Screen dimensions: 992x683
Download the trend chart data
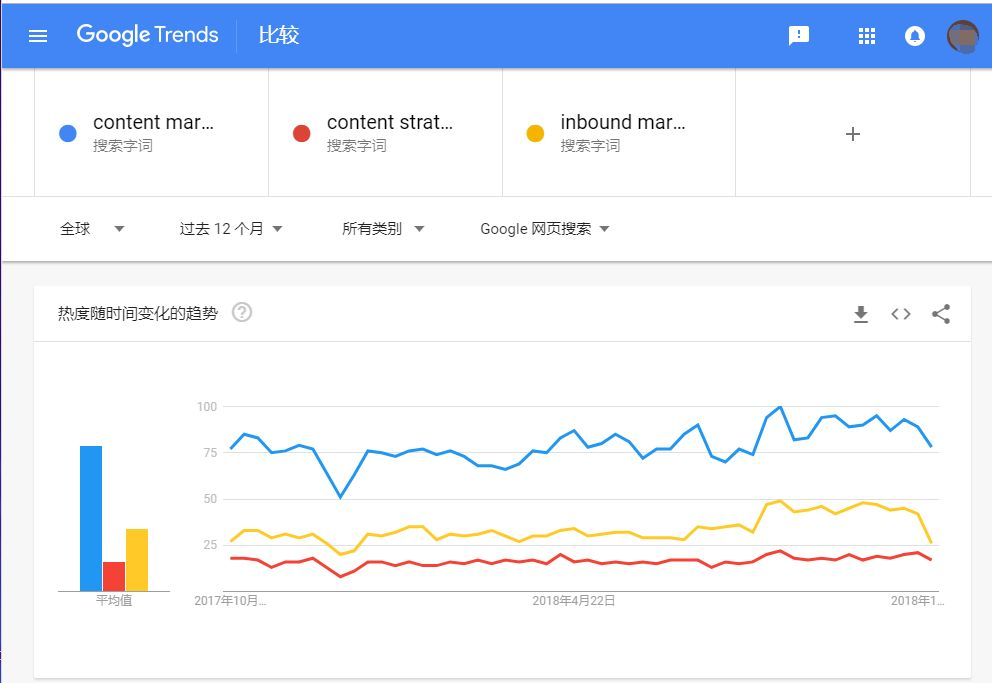click(x=861, y=314)
